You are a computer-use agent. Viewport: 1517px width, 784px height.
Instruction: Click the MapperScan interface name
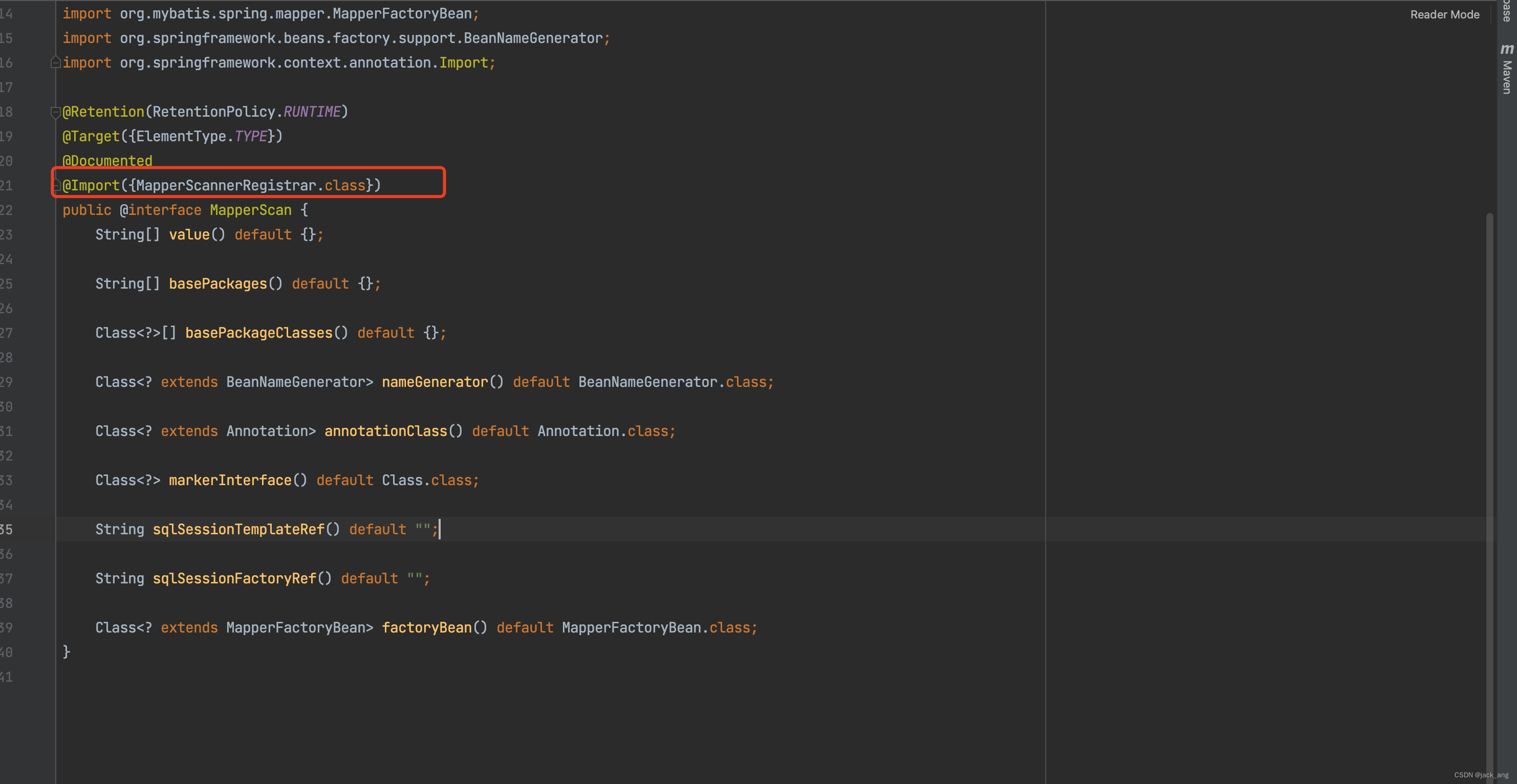click(x=250, y=210)
